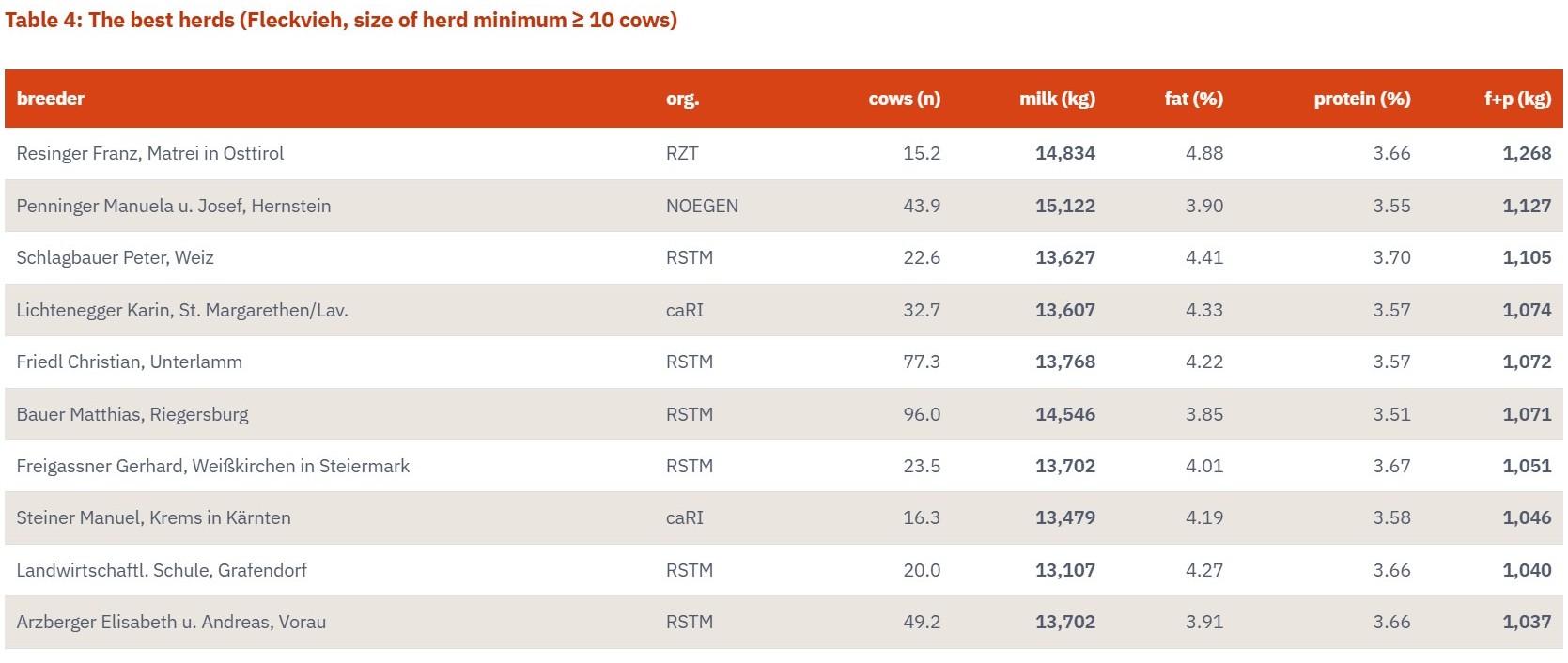Screen dimensions: 1568x663
Task: Click Penninger Manuela u. Josef, Hernstein row
Action: 784,206
